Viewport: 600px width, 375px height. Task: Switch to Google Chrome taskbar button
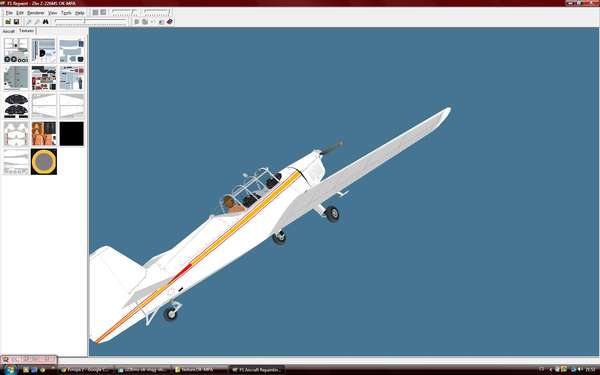click(87, 370)
